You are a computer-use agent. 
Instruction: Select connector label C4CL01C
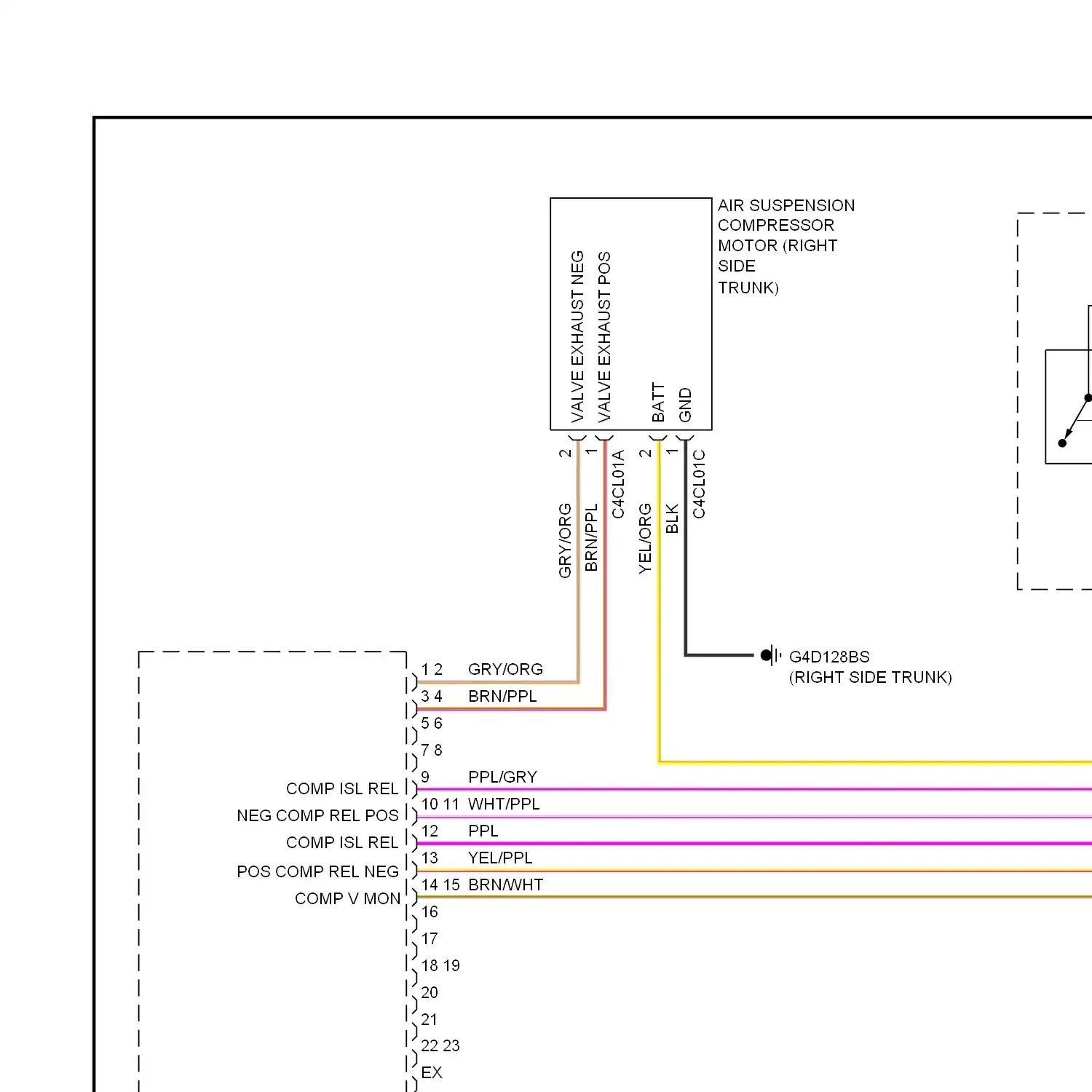699,484
